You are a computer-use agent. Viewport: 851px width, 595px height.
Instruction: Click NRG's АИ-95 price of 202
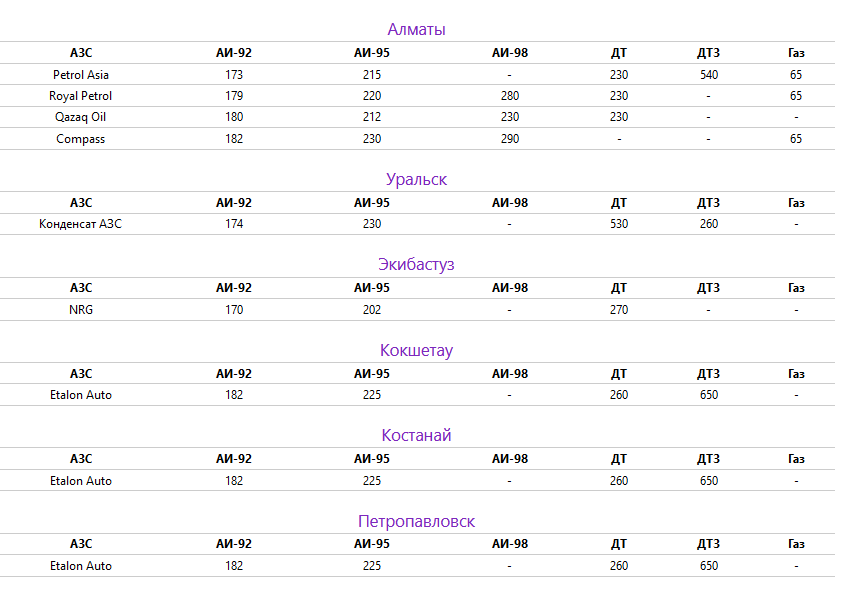point(372,310)
